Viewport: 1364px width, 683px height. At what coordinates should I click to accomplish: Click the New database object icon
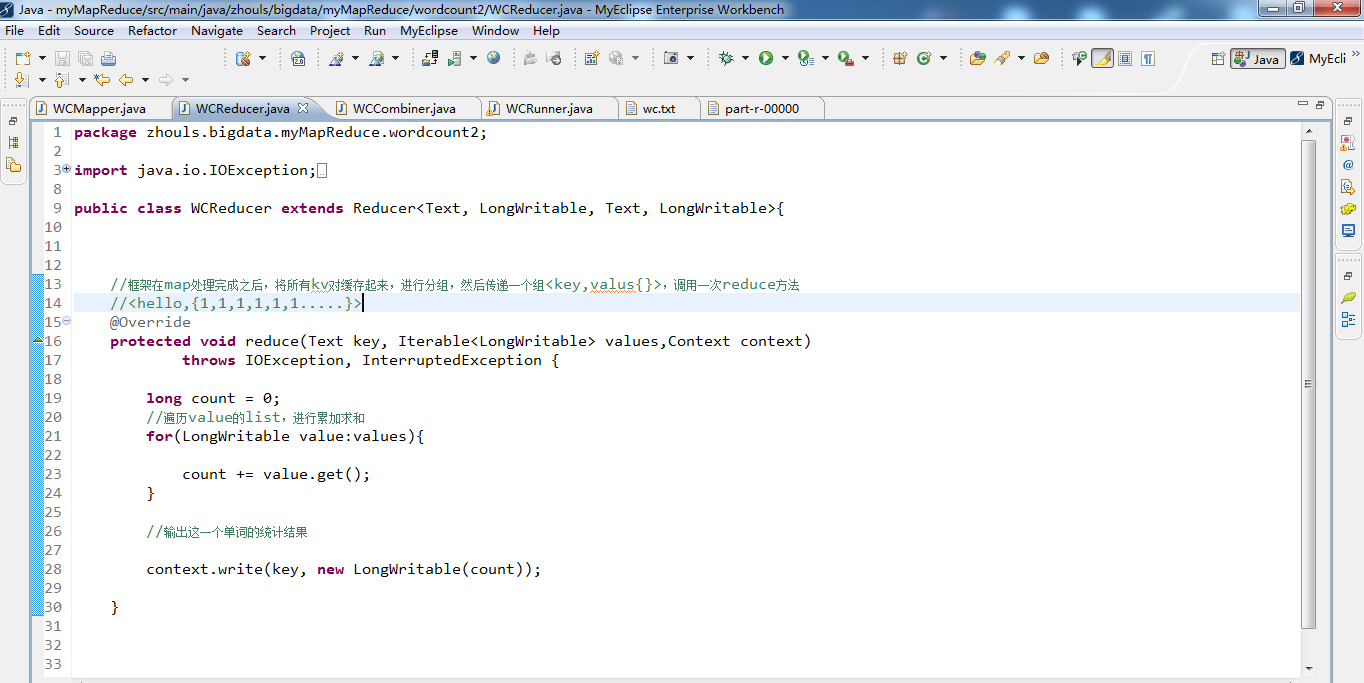coord(244,58)
